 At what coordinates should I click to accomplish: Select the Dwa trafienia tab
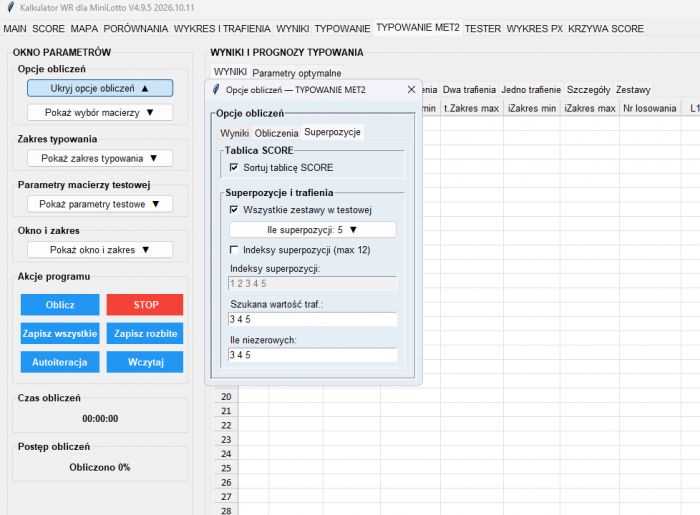469,90
